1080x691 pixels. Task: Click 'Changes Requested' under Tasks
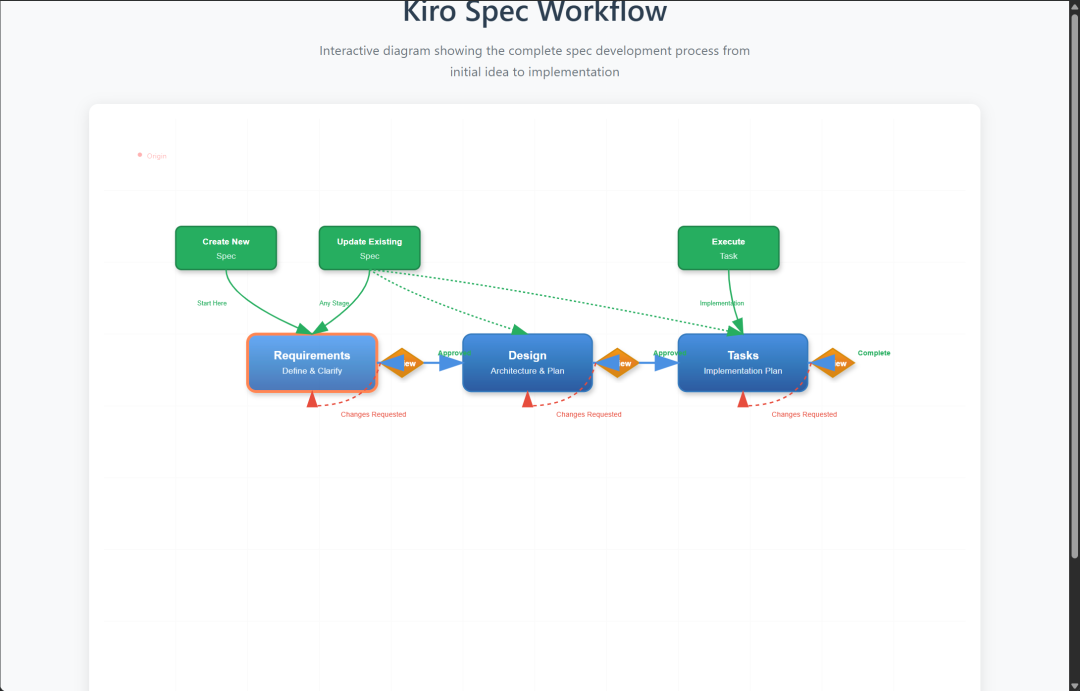click(804, 415)
